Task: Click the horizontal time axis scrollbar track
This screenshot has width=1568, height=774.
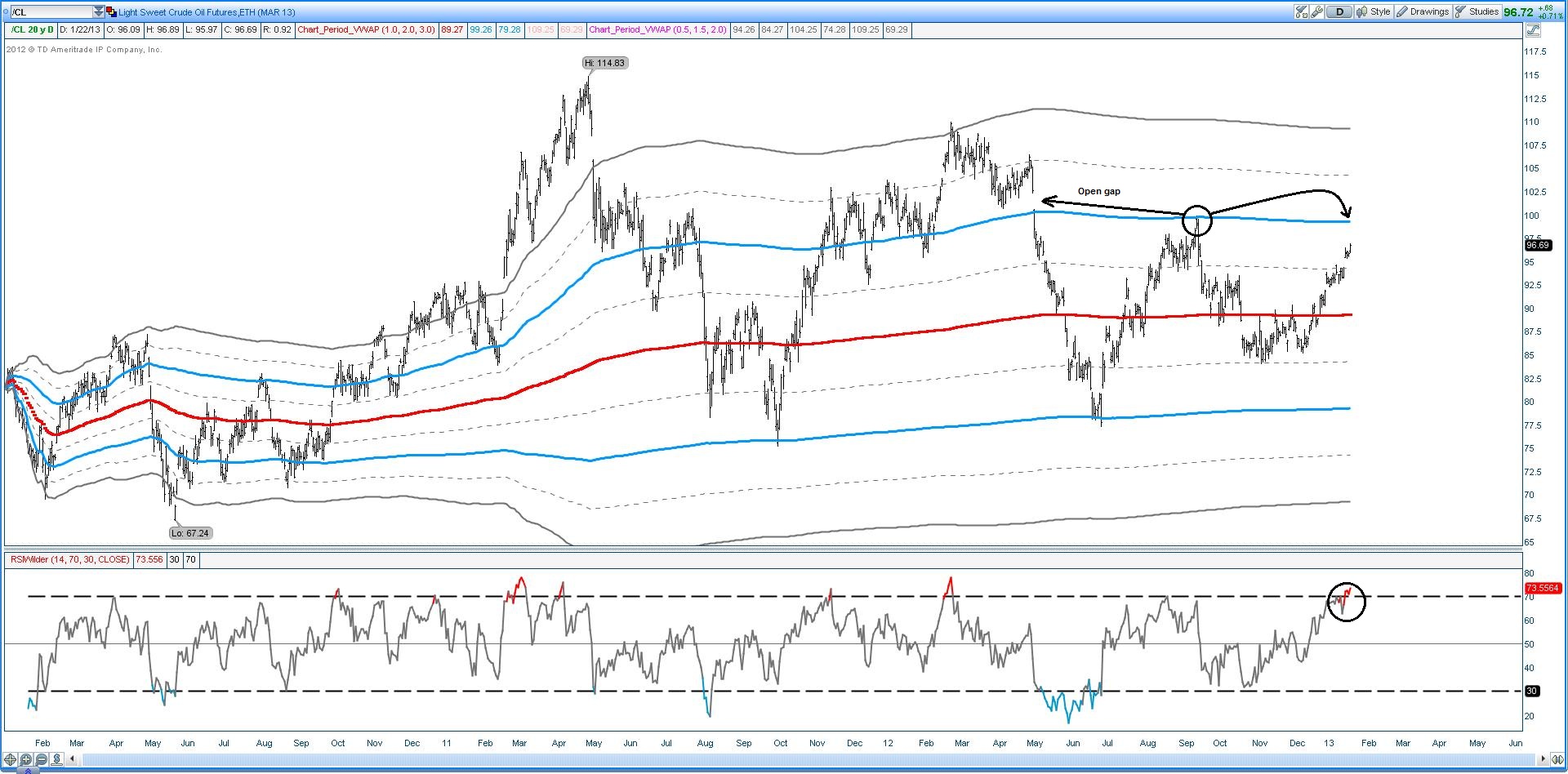Action: pos(808,760)
